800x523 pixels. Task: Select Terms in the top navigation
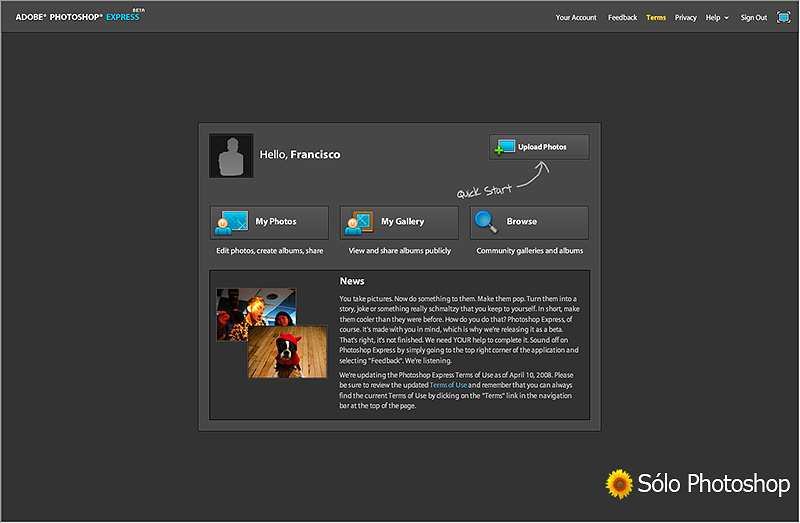(x=656, y=18)
